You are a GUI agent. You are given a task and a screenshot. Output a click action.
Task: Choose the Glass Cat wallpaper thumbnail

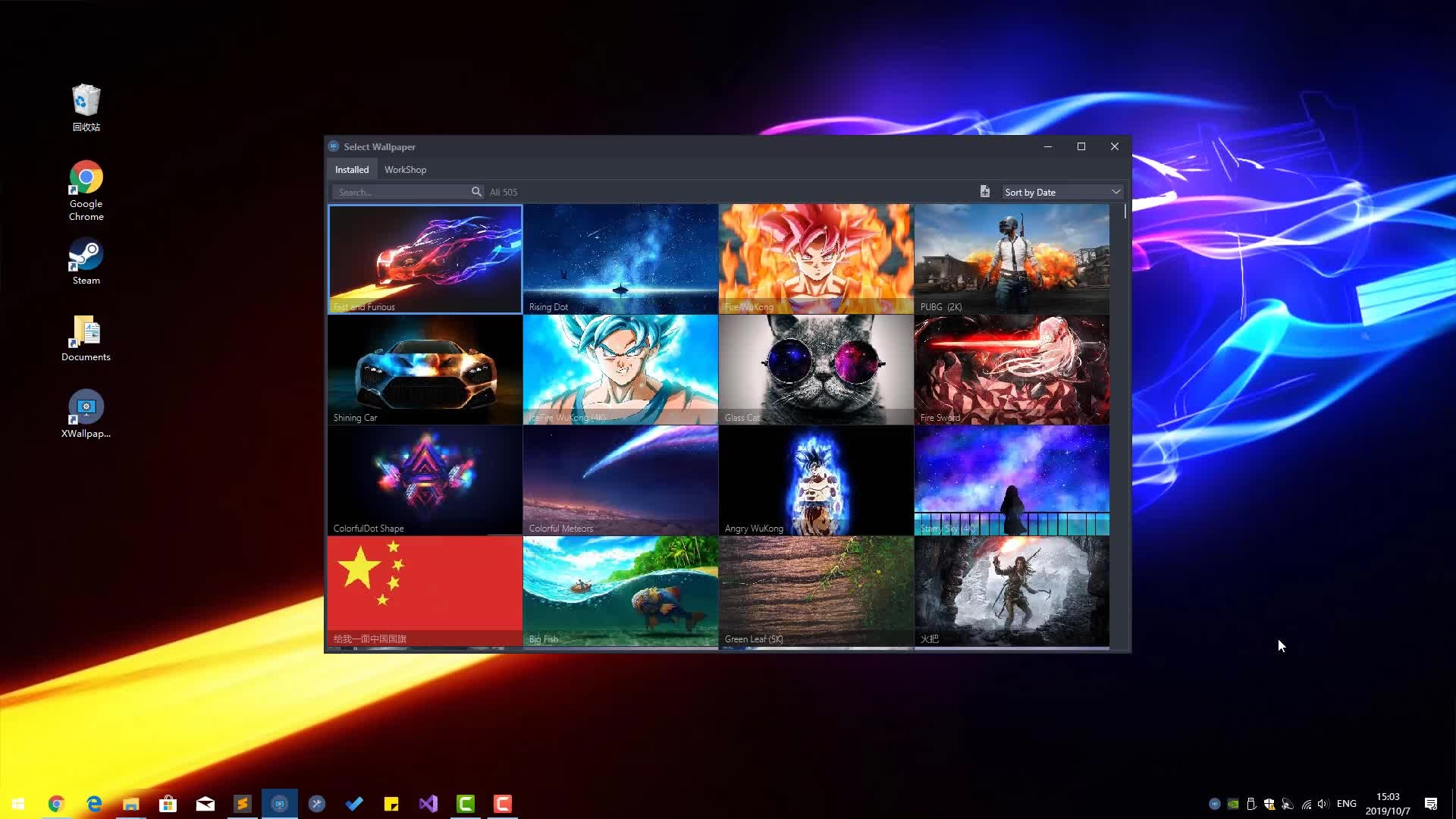816,369
